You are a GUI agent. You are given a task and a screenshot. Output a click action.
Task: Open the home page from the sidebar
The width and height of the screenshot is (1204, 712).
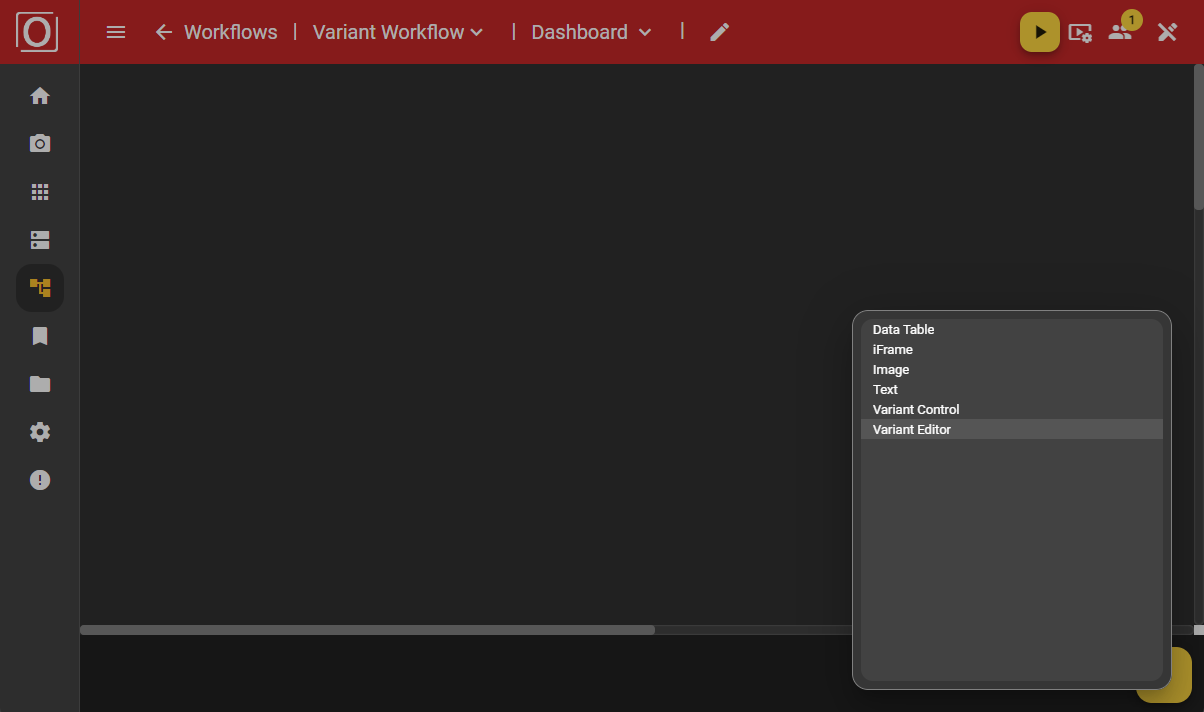(x=39, y=95)
